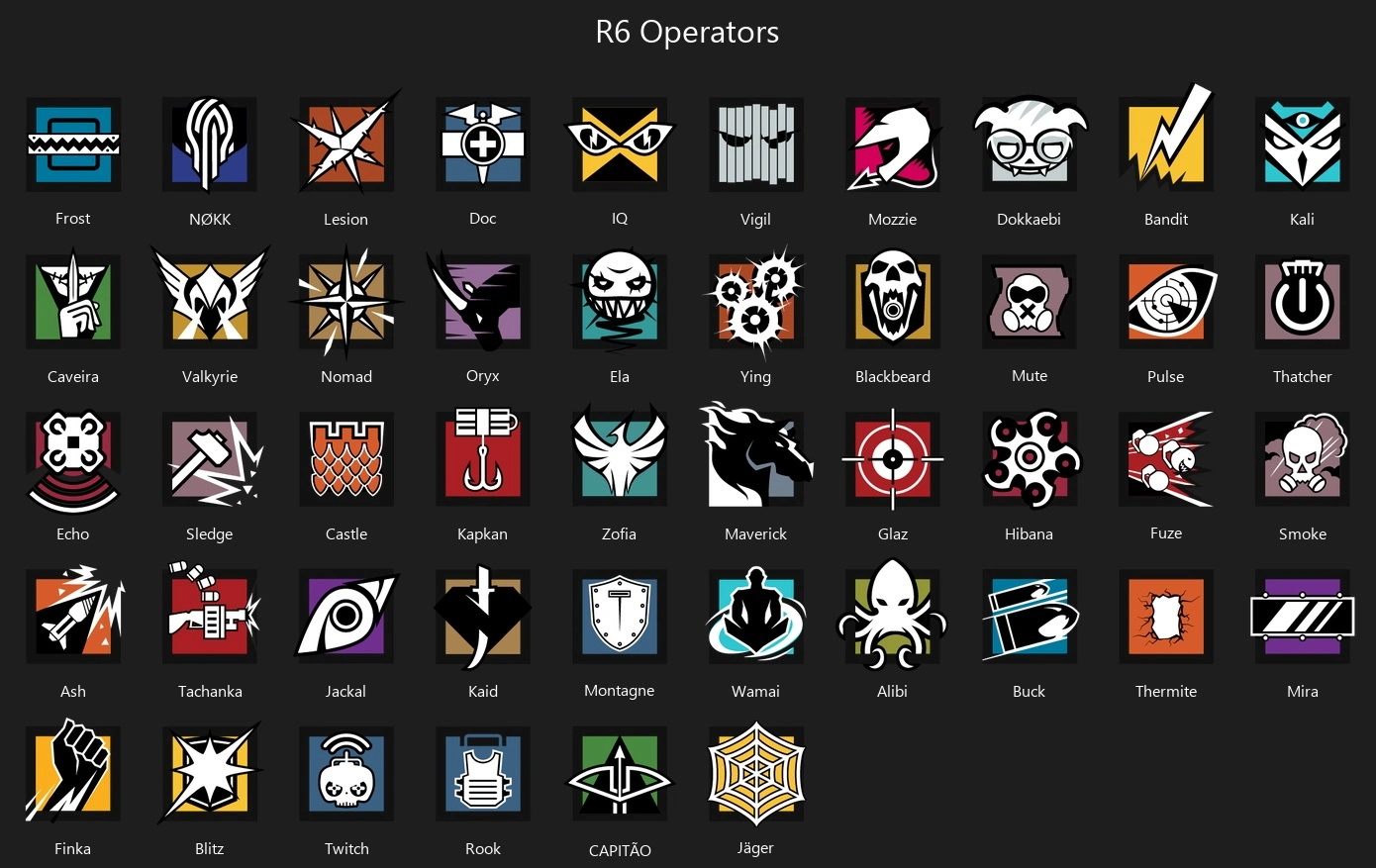Choose the Alibi octopus icon
This screenshot has width=1376, height=868.
click(893, 616)
